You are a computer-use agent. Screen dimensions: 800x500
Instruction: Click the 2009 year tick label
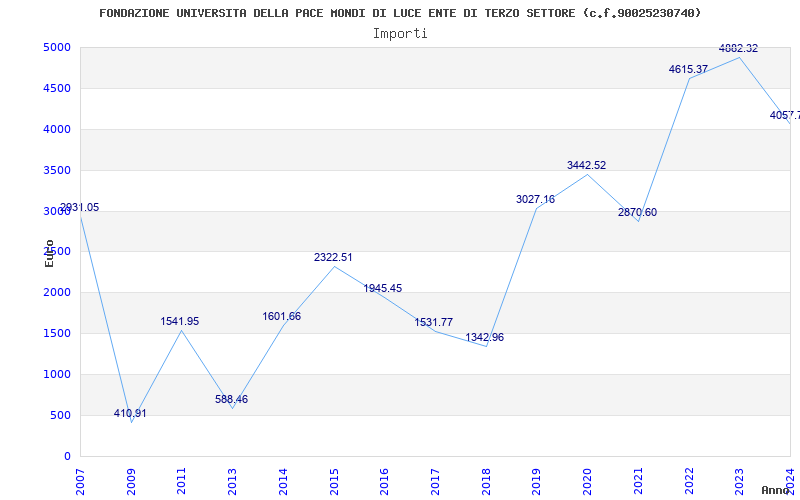(131, 482)
